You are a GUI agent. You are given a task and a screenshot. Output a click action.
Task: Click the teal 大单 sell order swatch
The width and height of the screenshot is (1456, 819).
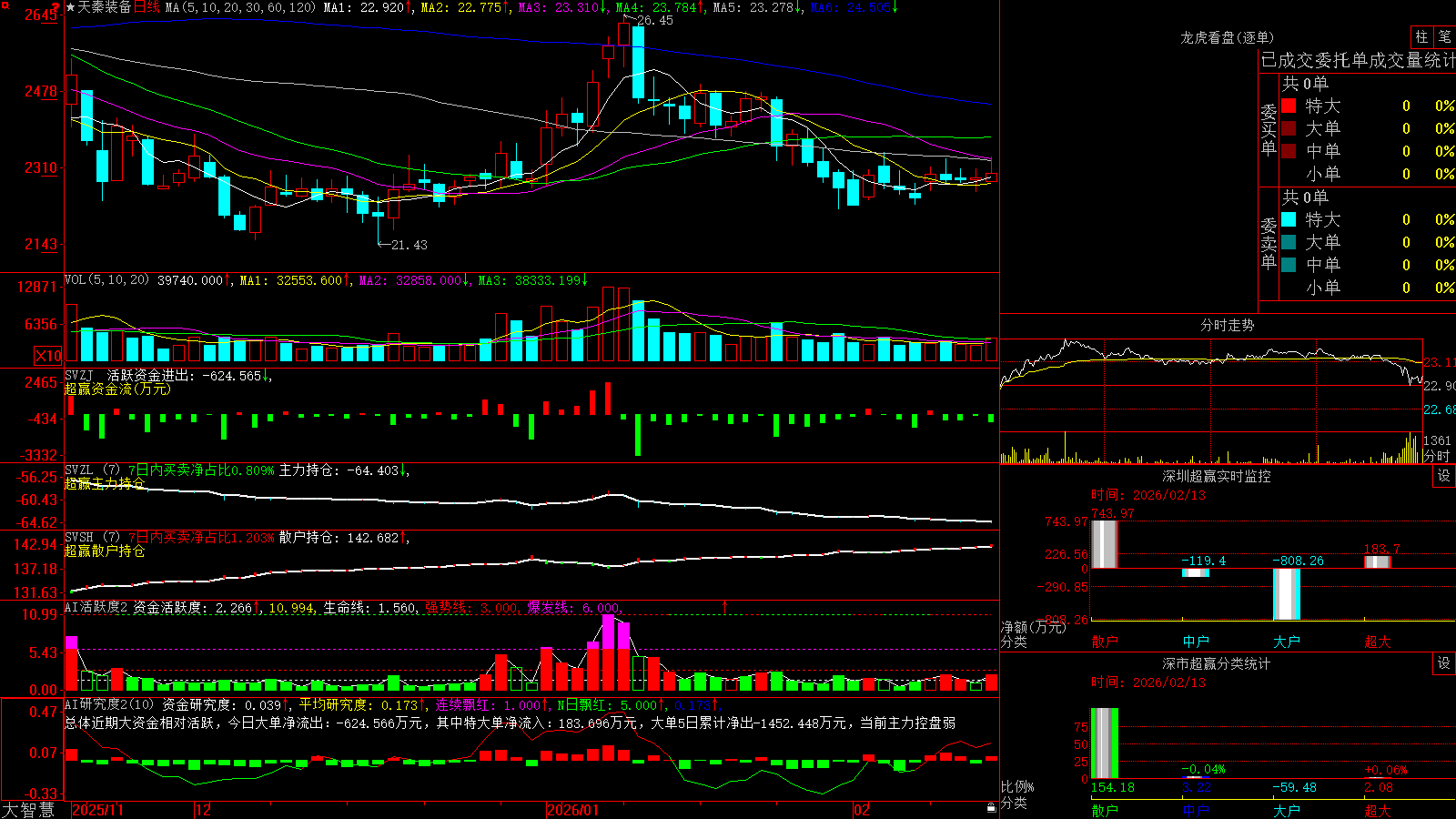pyautogui.click(x=1289, y=242)
